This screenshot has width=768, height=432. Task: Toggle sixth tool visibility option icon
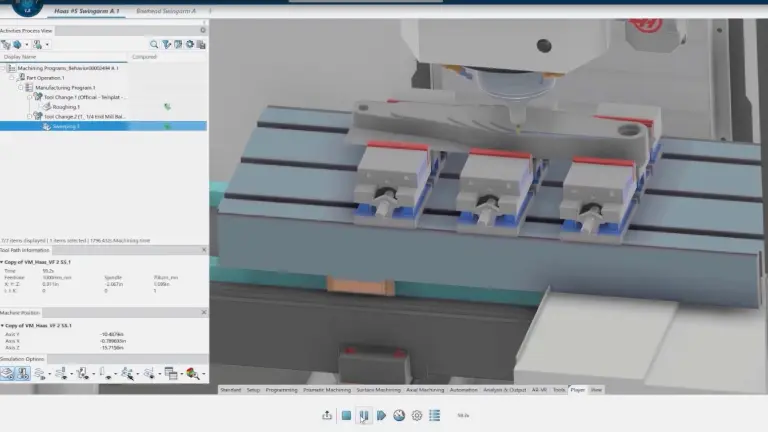click(105, 374)
